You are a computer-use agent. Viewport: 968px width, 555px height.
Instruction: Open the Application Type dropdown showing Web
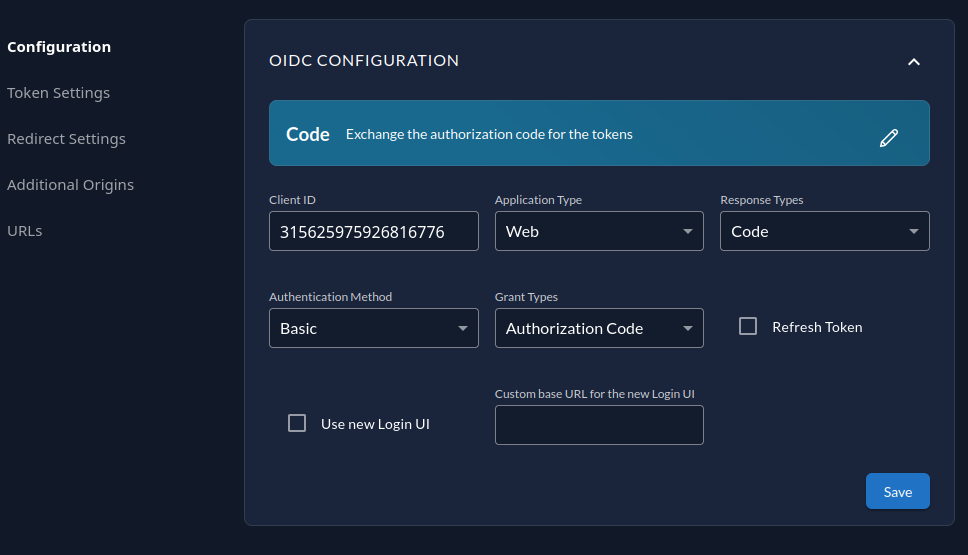click(598, 231)
